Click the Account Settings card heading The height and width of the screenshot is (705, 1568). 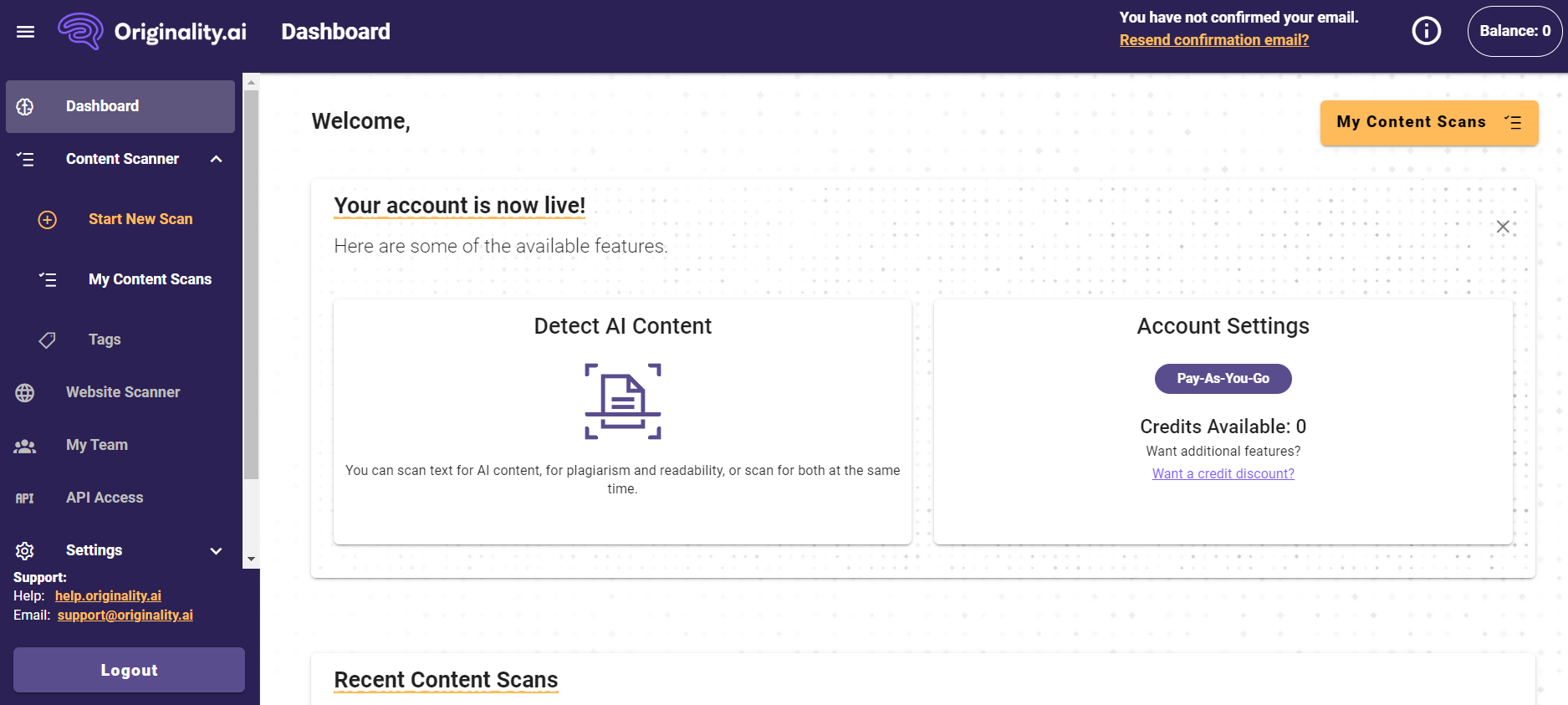coord(1223,326)
